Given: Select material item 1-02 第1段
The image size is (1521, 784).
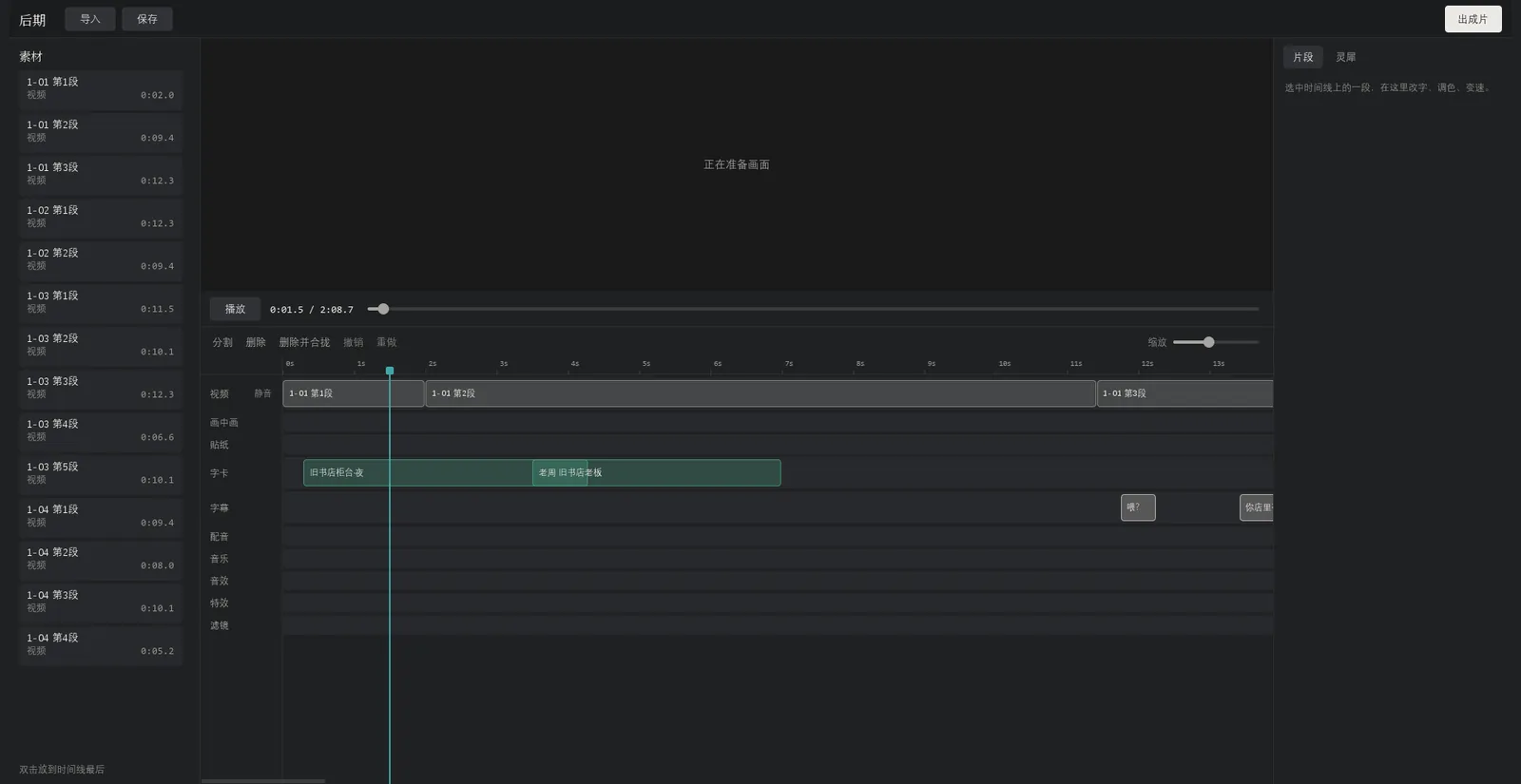Looking at the screenshot, I should coord(101,217).
